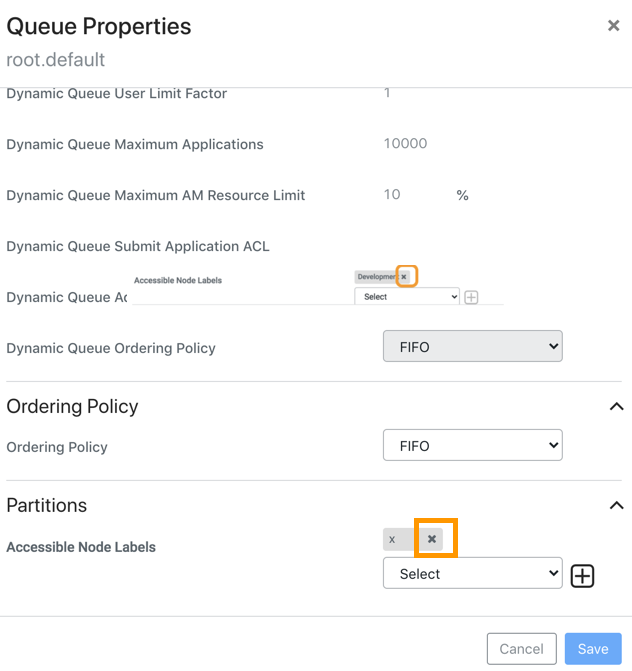Open the Accessible Node Labels Select dropdown in Partitions
The image size is (632, 671).
pos(472,573)
